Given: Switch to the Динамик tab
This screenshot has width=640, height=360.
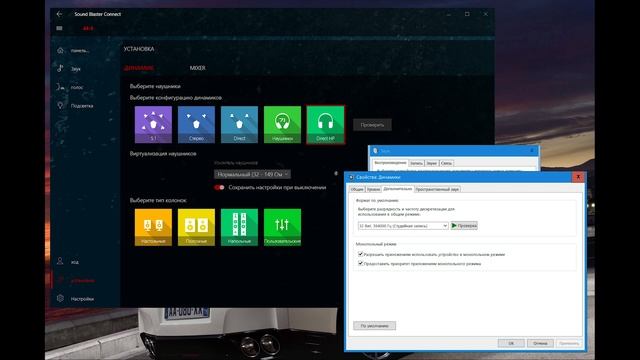Looking at the screenshot, I should (x=139, y=68).
